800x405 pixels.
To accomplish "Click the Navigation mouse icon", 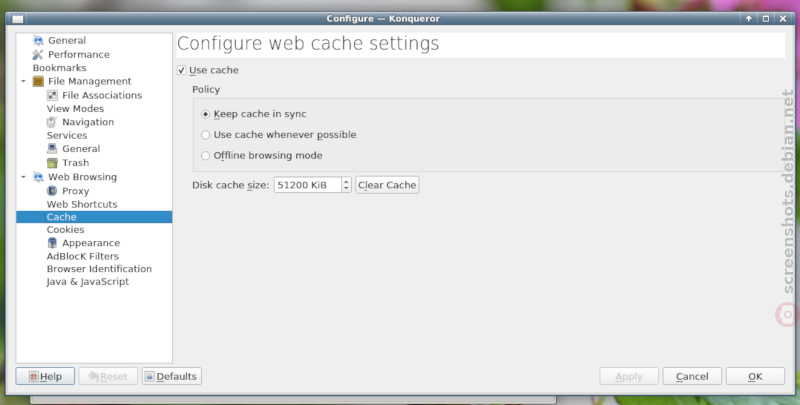I will (x=52, y=122).
